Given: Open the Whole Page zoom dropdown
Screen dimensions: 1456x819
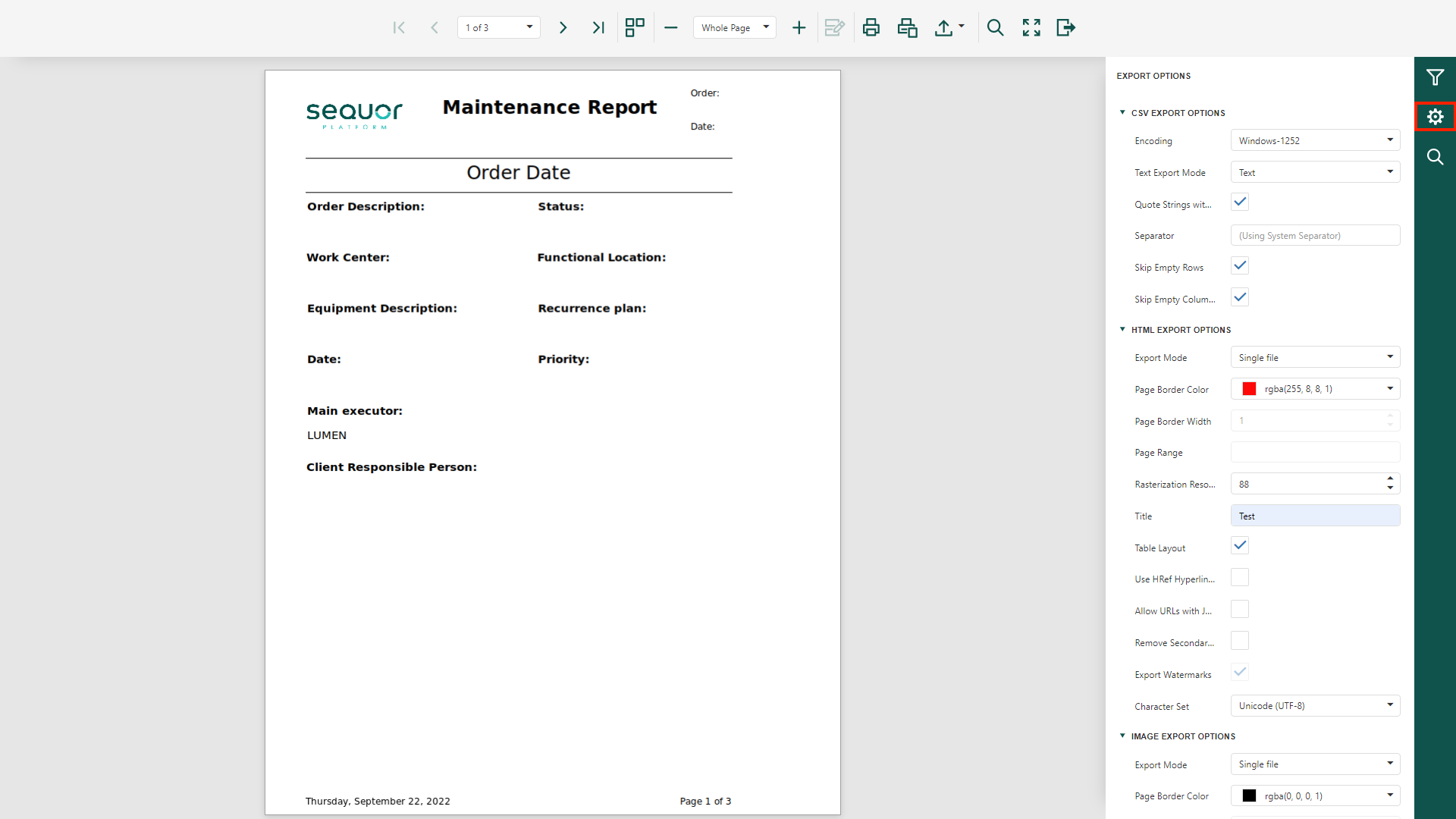Looking at the screenshot, I should pos(766,27).
